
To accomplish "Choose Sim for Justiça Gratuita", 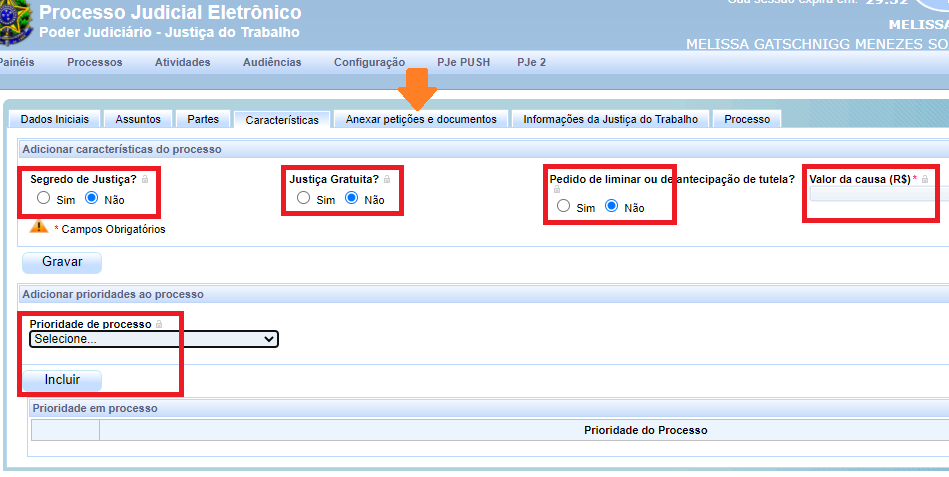I will (303, 199).
